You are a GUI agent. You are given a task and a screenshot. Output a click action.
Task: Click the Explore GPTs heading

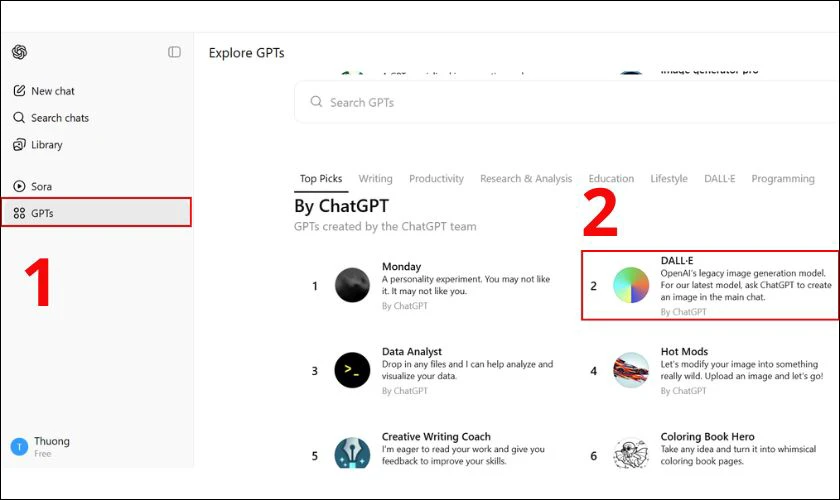coord(246,53)
